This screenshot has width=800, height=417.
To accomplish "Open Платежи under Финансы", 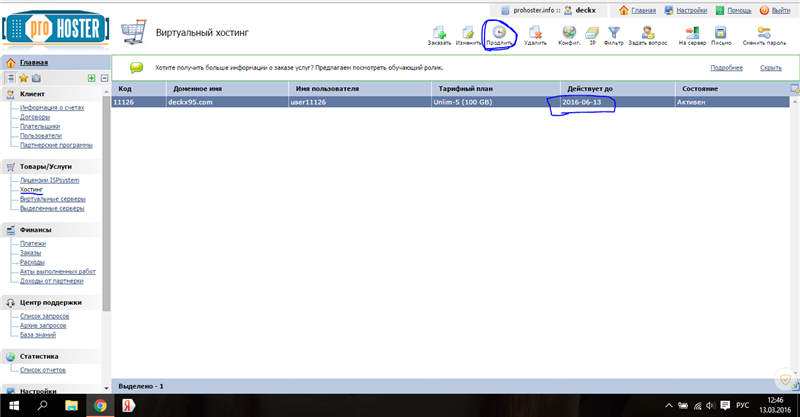I will (x=33, y=243).
